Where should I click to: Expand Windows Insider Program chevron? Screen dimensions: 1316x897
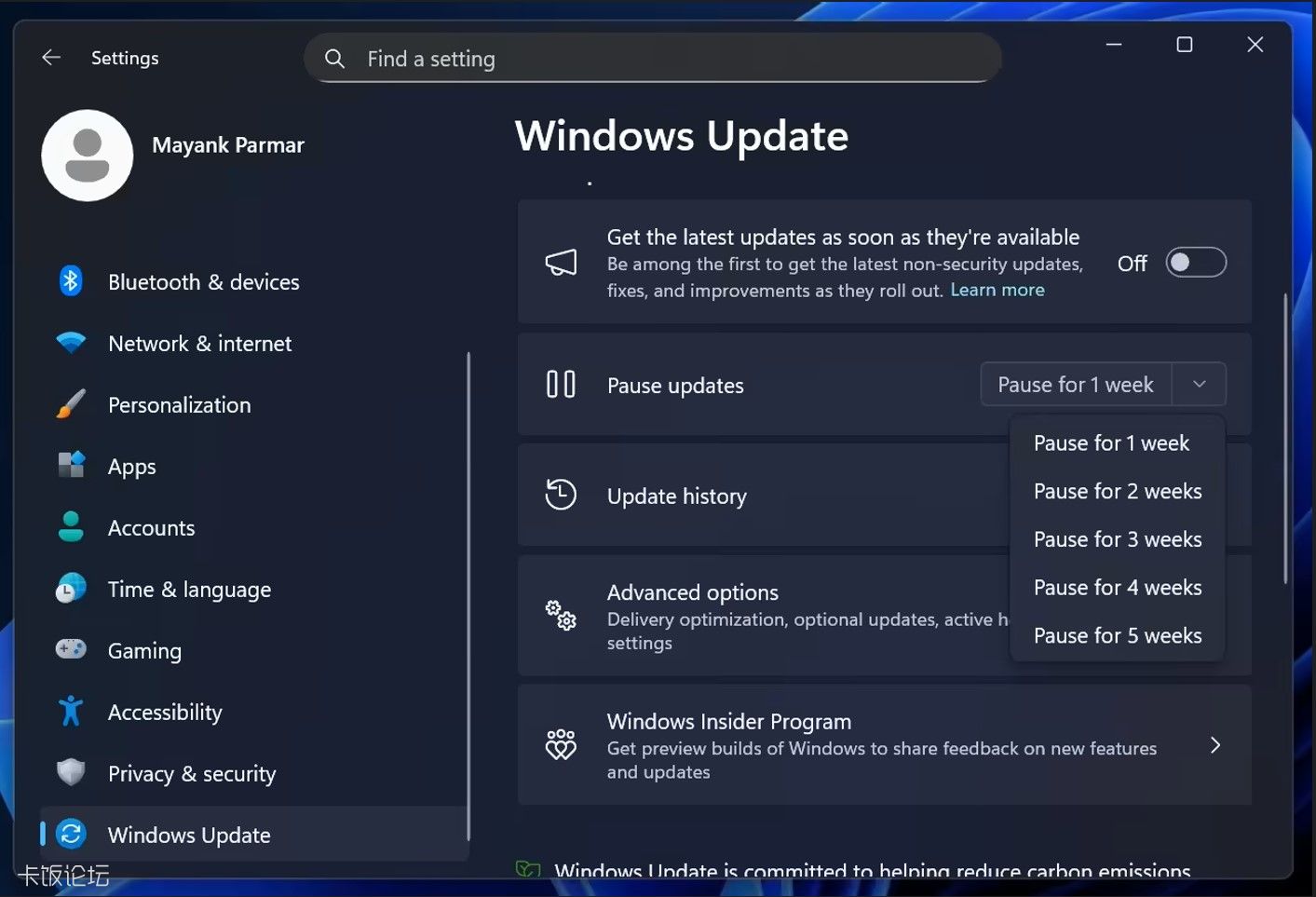pos(1214,745)
